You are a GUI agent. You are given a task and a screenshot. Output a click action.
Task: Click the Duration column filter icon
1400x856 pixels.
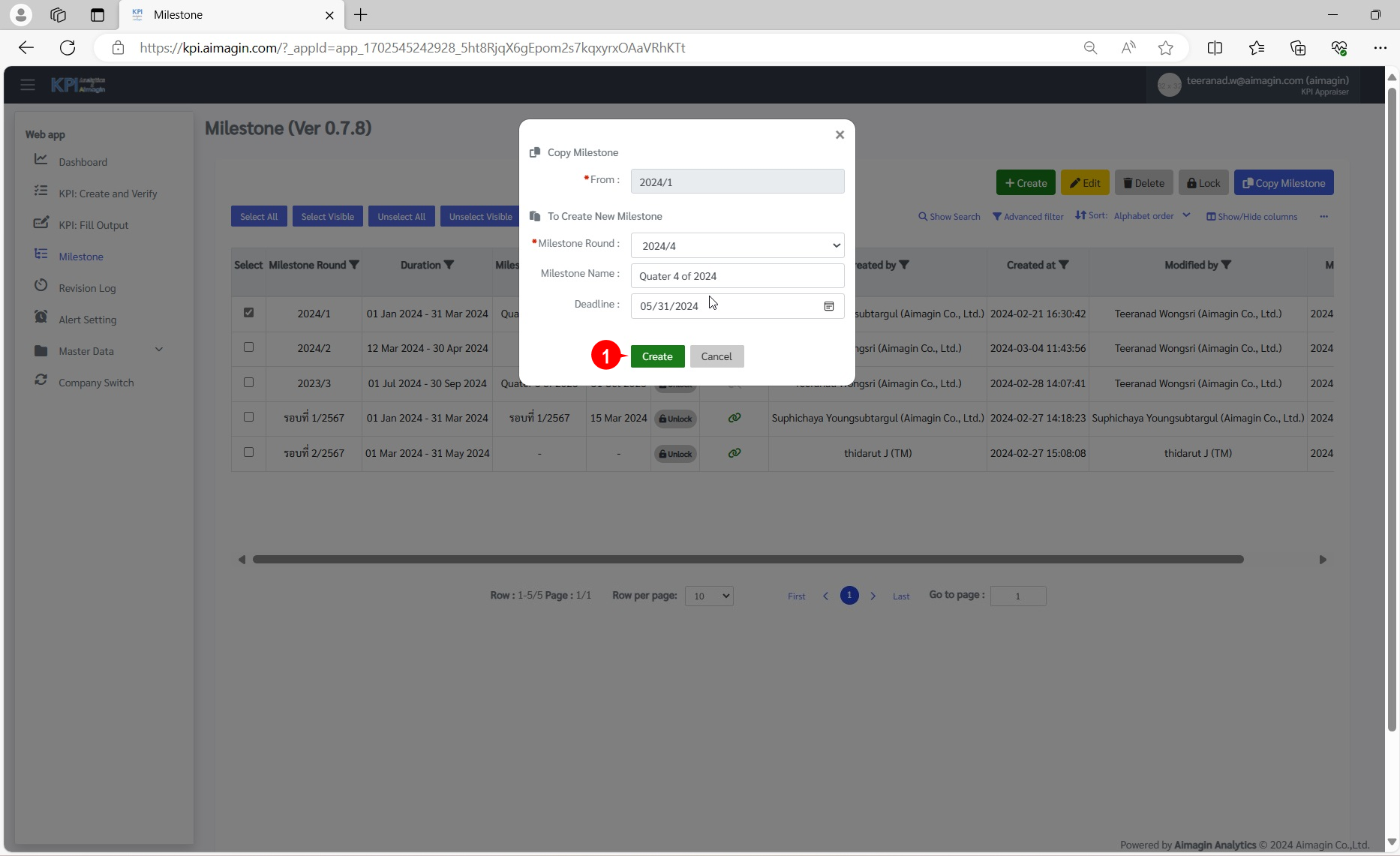pos(449,265)
